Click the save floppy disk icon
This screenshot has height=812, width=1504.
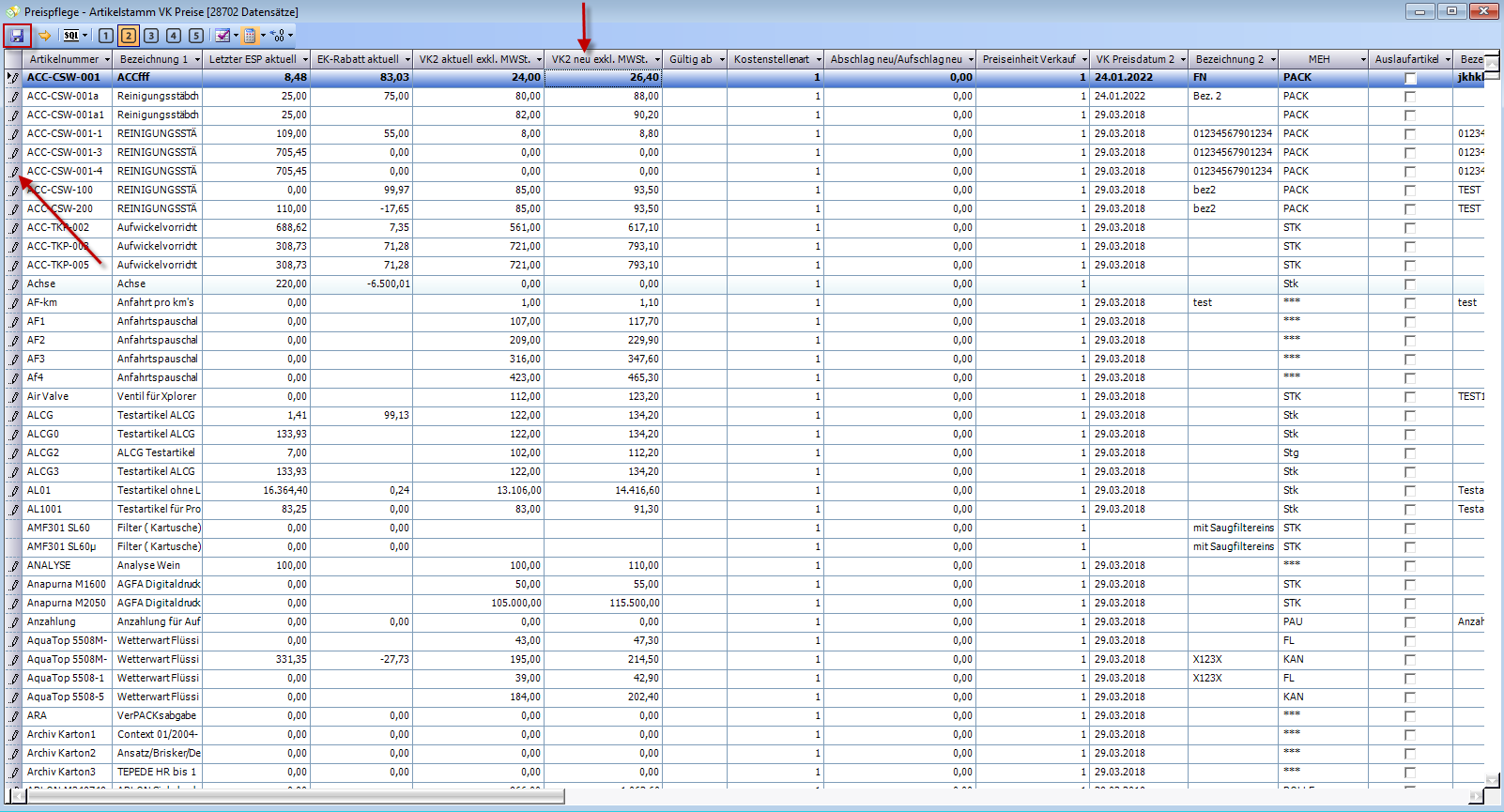pos(17,36)
